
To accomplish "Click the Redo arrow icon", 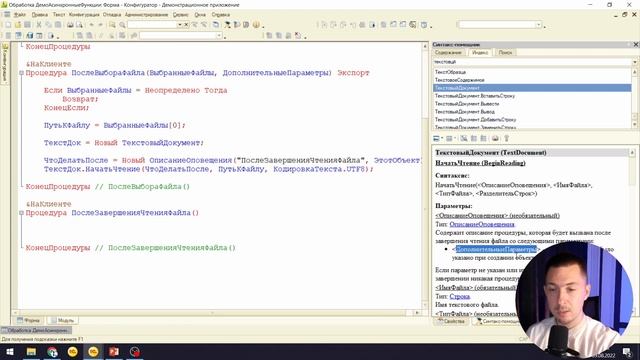I will coord(100,25).
